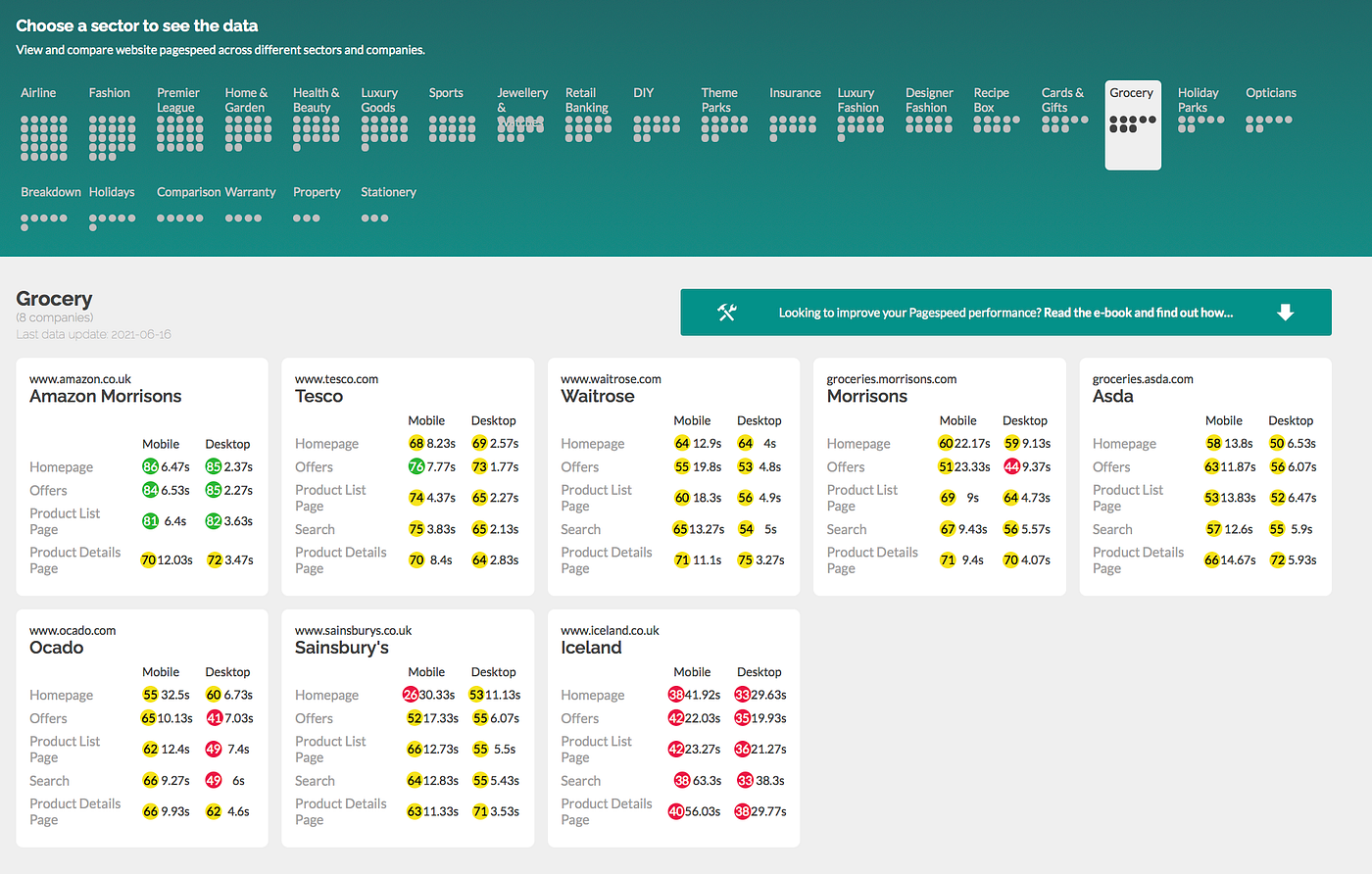This screenshot has height=874, width=1372.
Task: Click Ocado Homepage mobile time 32.5s
Action: point(175,695)
